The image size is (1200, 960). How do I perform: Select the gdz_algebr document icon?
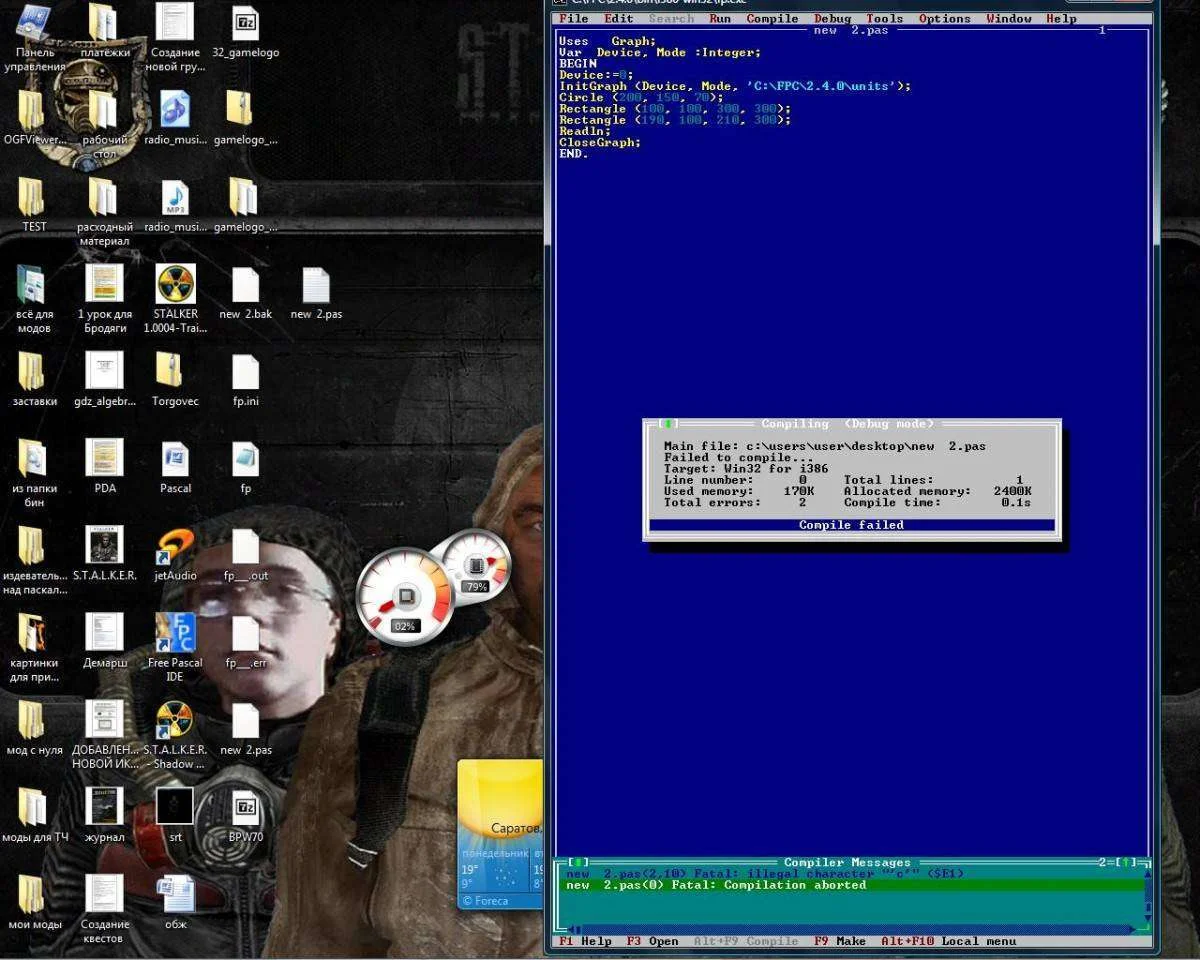click(105, 380)
